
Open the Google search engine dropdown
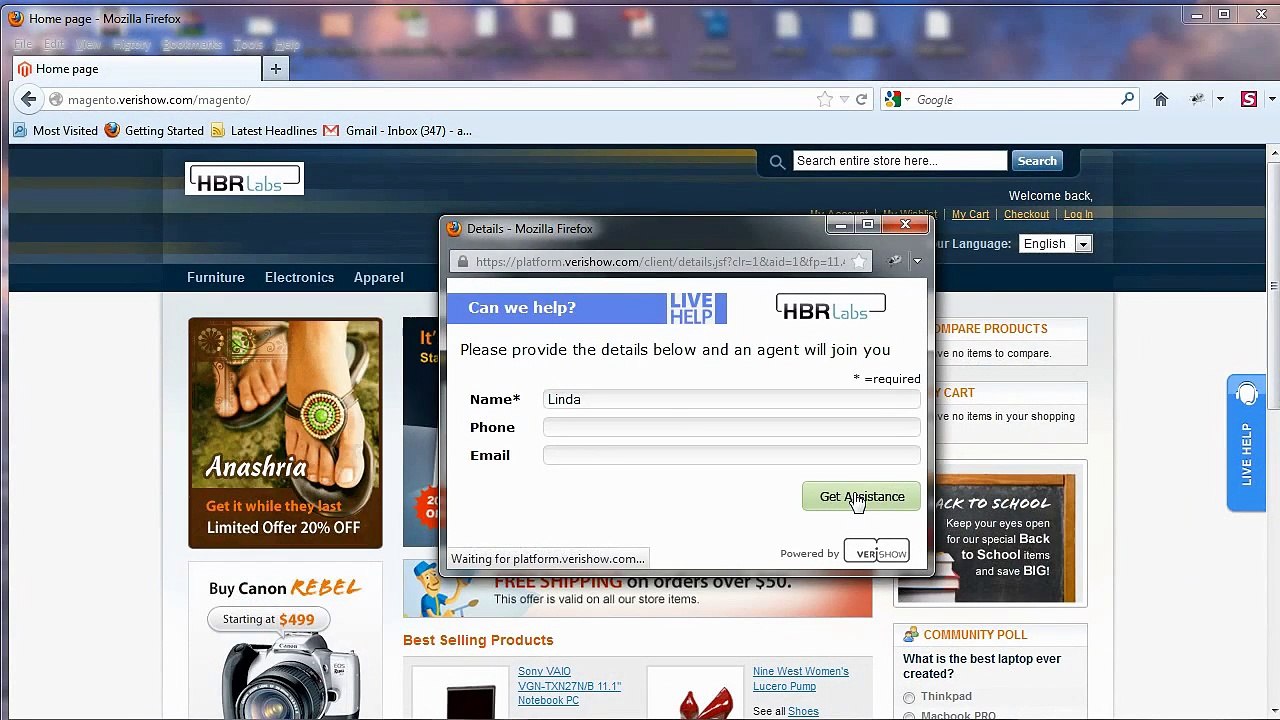(899, 99)
